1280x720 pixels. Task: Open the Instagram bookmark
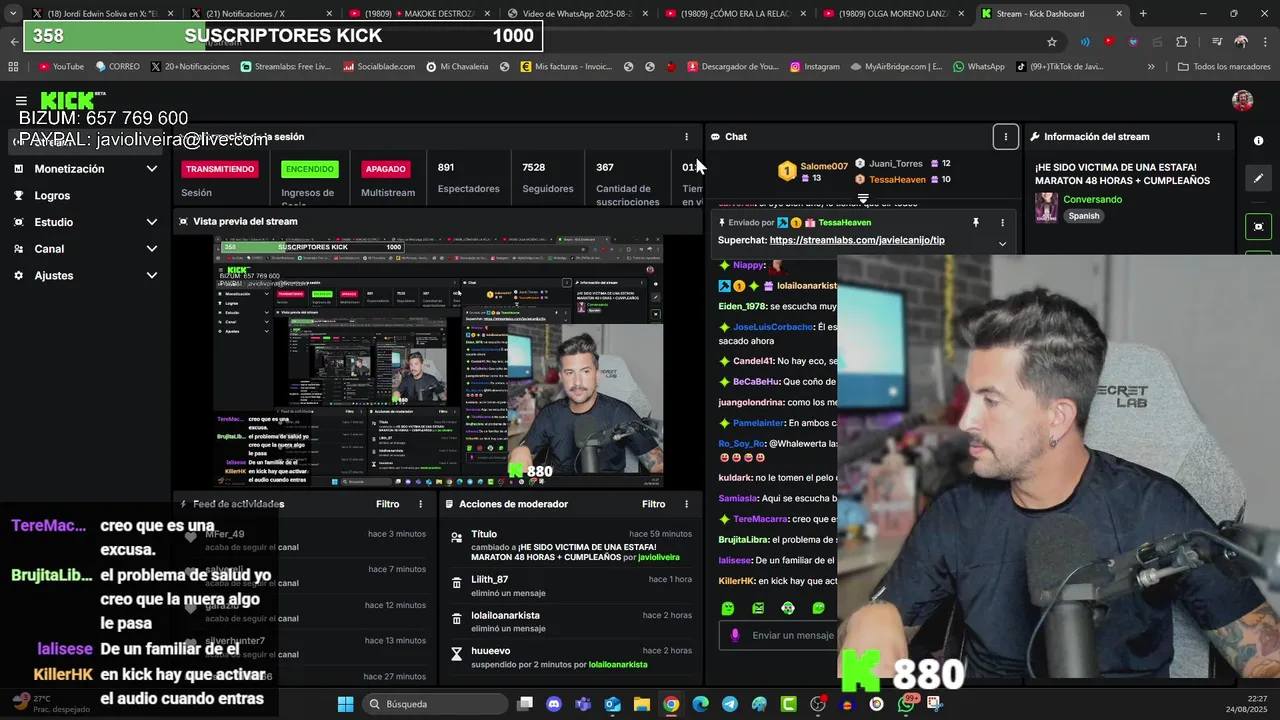pos(815,67)
